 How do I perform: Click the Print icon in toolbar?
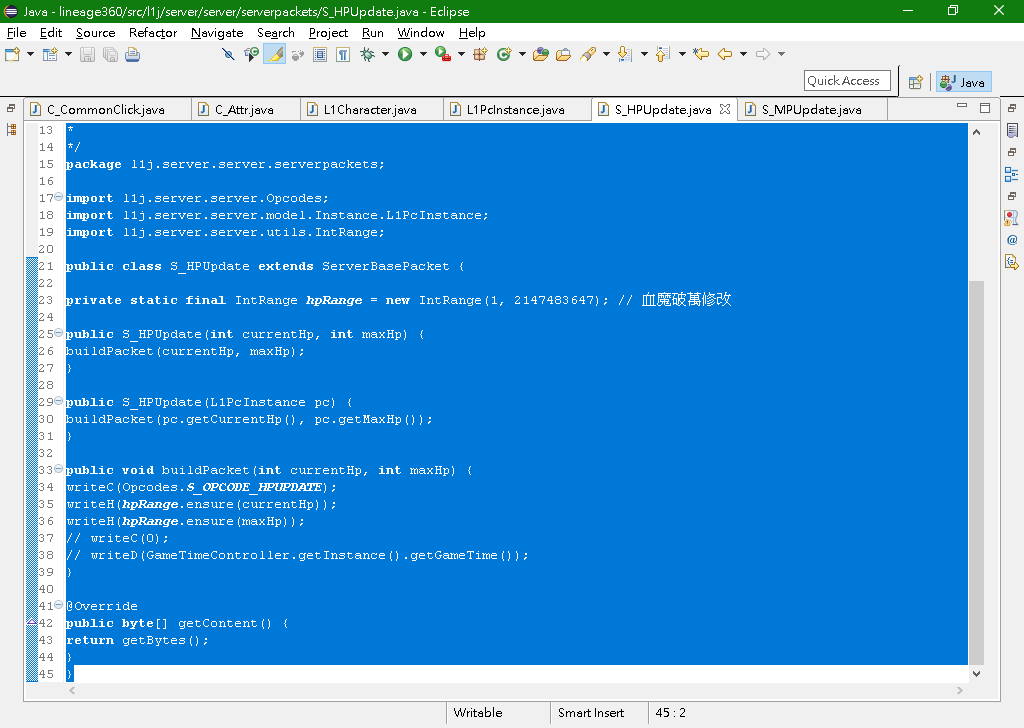pos(133,54)
